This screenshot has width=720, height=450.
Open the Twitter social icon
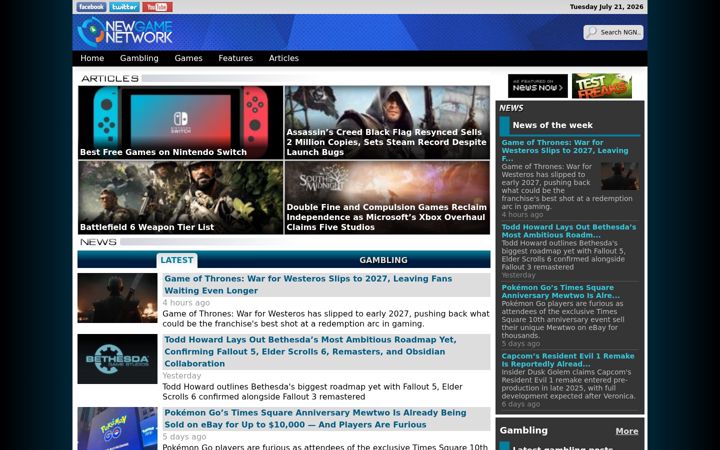click(x=124, y=7)
